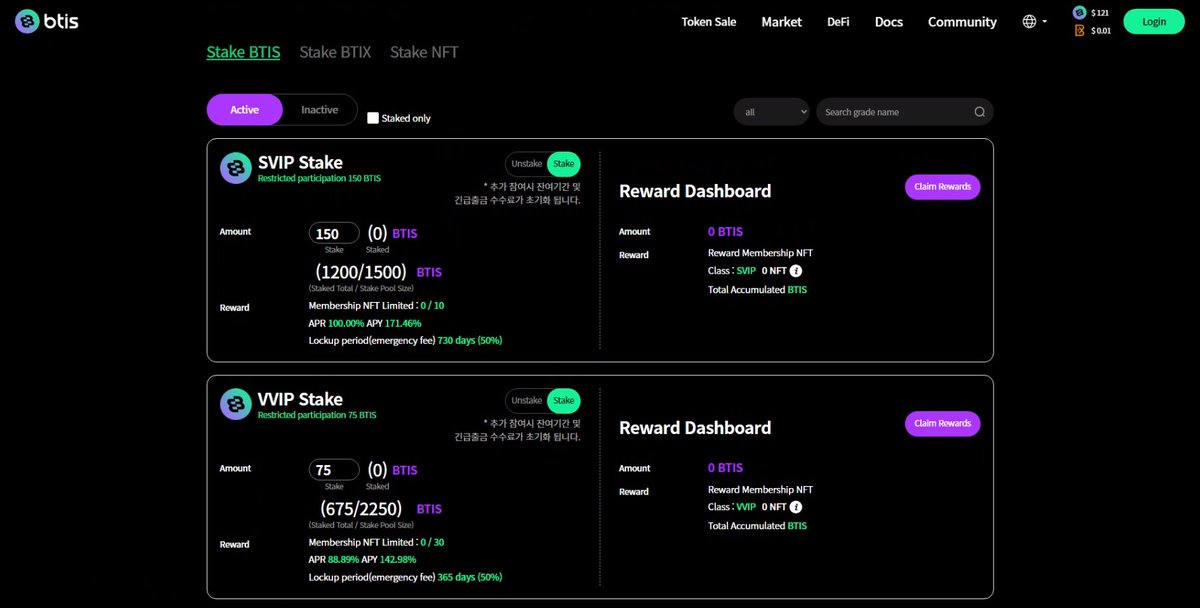
Task: Expand the language dropdown arrow
Action: pos(1045,21)
